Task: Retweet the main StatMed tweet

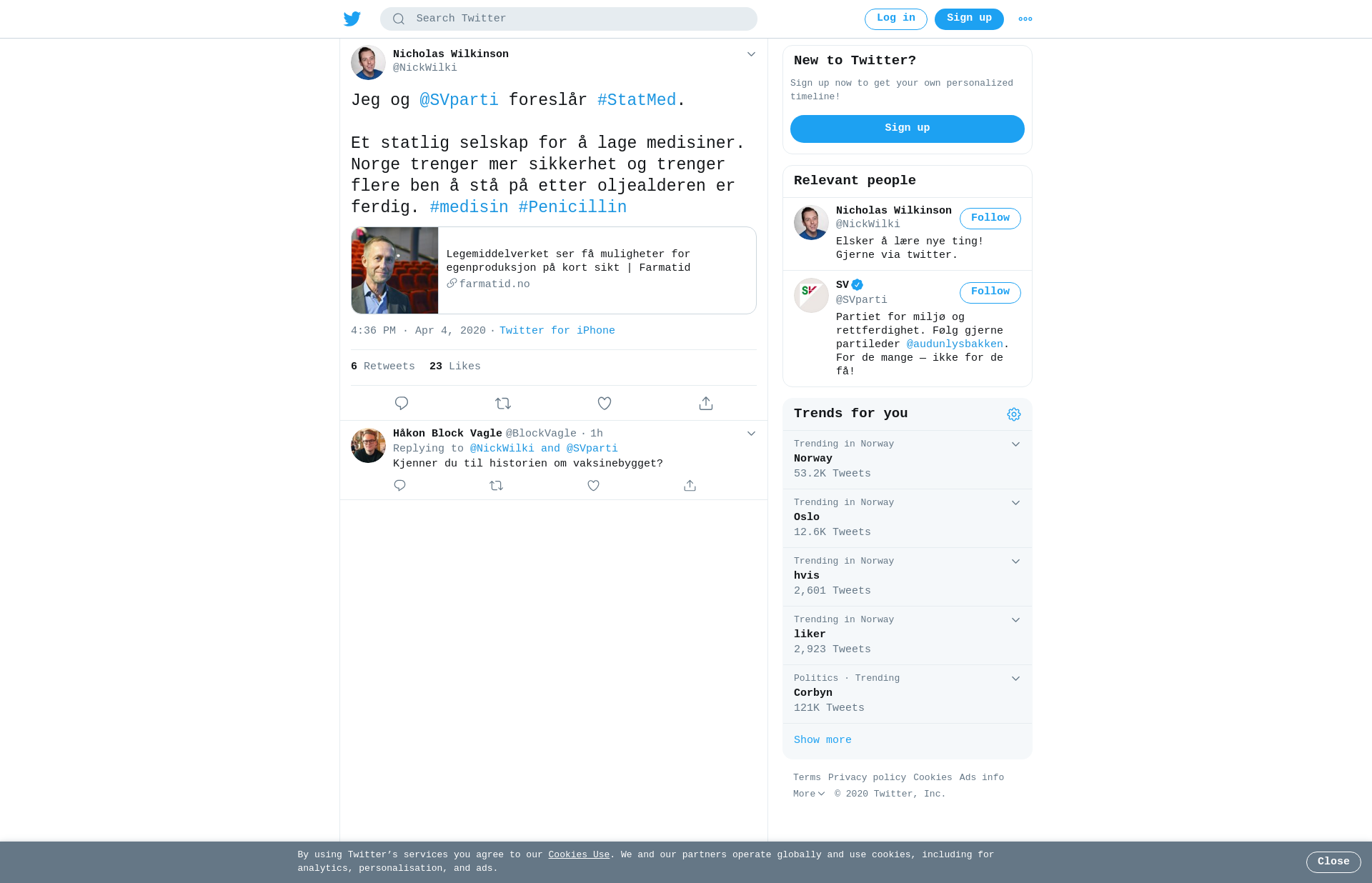Action: point(503,404)
